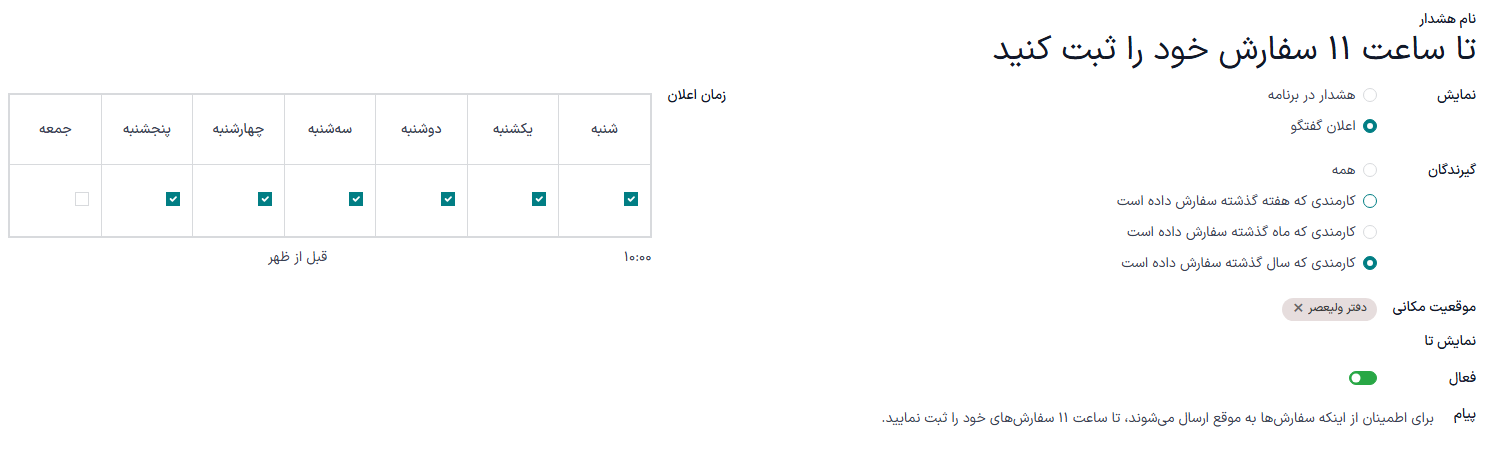Screen dimensions: 1488x455
Task: Toggle the فعال active switch
Action: tap(1362, 378)
